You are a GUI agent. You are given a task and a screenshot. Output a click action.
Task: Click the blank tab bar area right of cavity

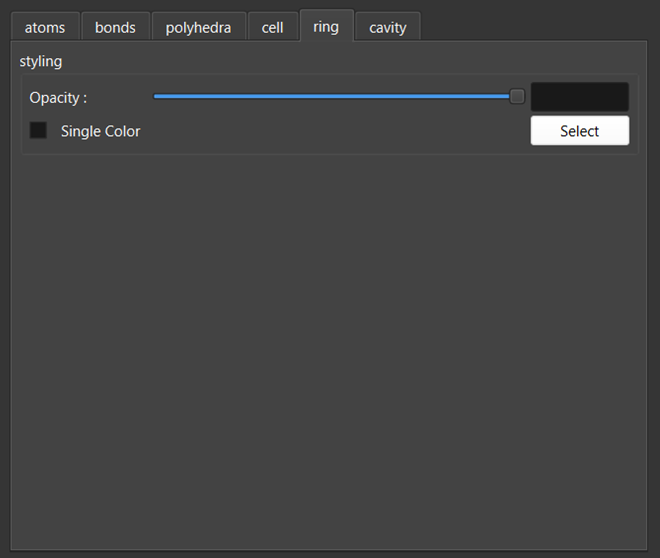[x=540, y=26]
